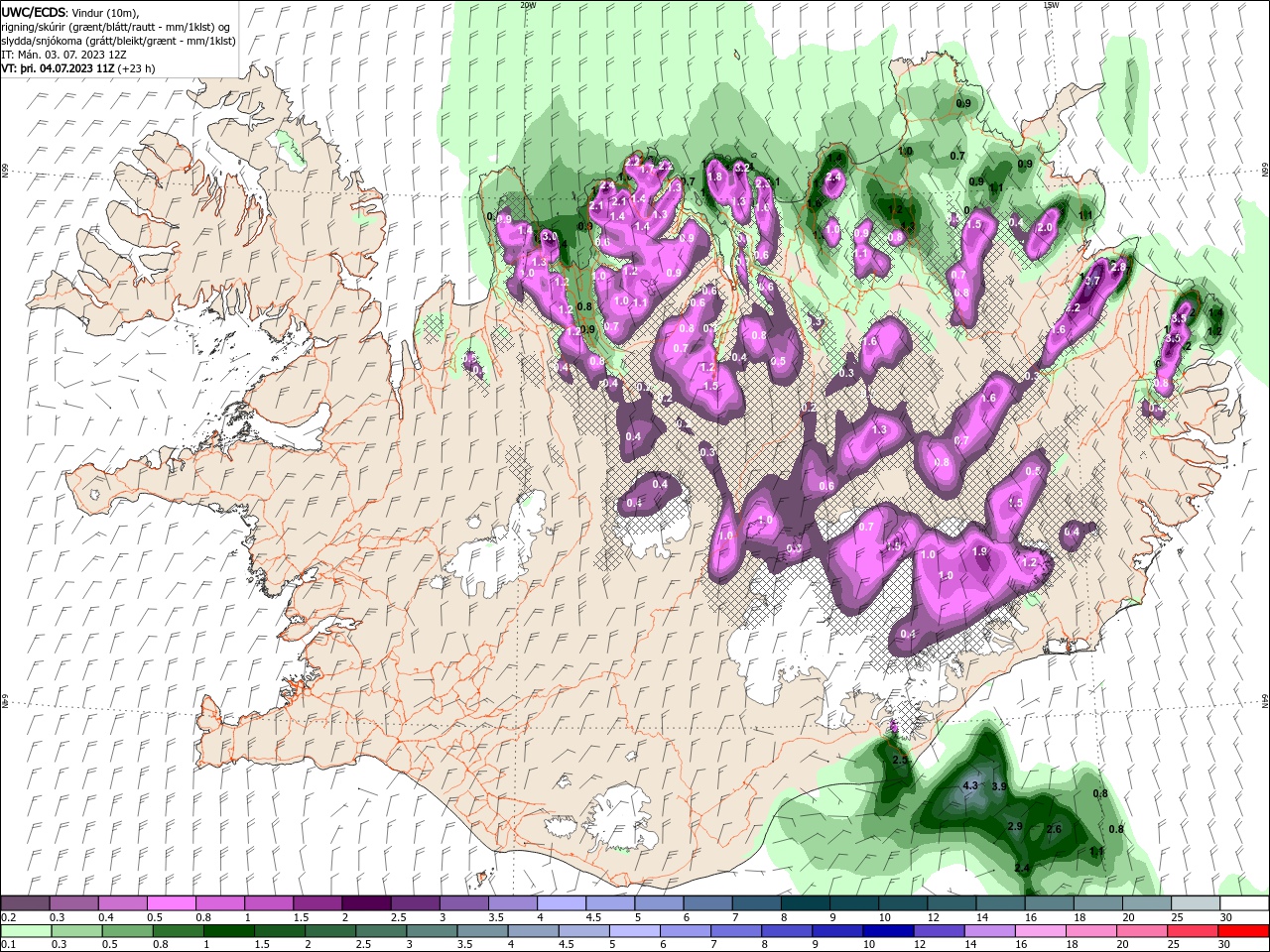Select the pale periwinkle snow swatch labeled 4
The image size is (1270, 952).
[x=562, y=903]
